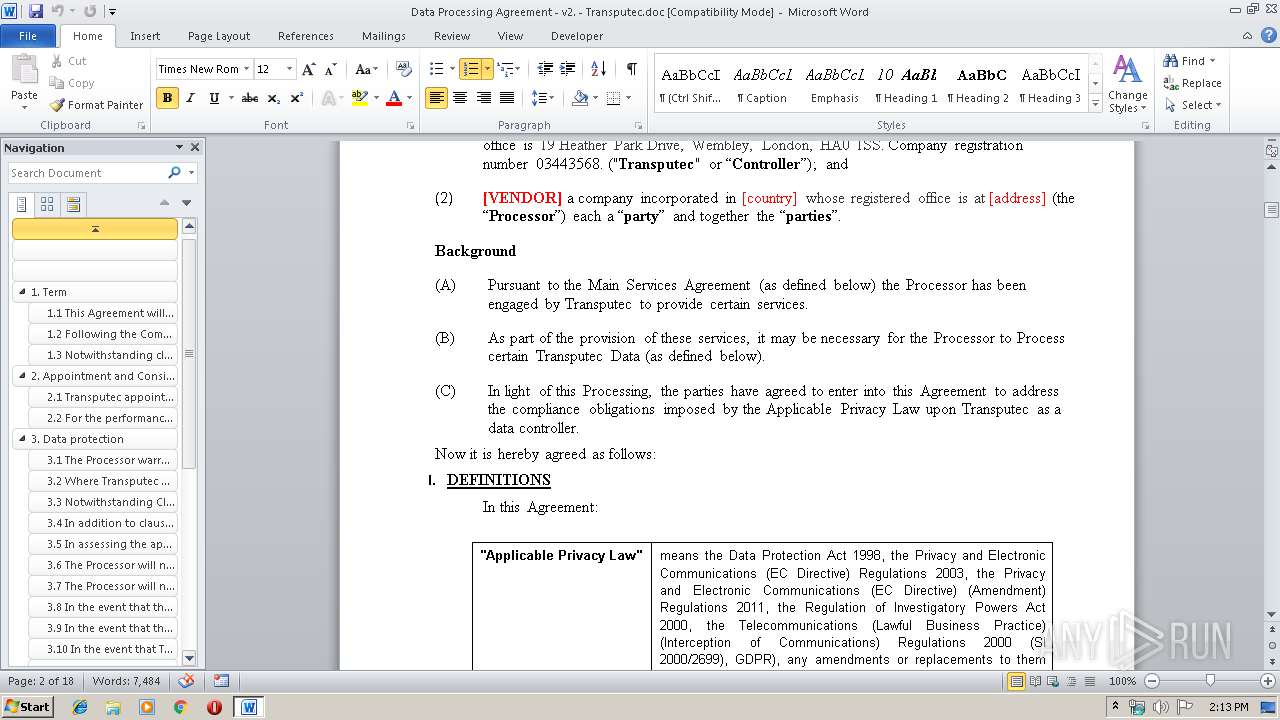Click Save in Quick Access Toolbar
Image resolution: width=1280 pixels, height=720 pixels.
36,12
